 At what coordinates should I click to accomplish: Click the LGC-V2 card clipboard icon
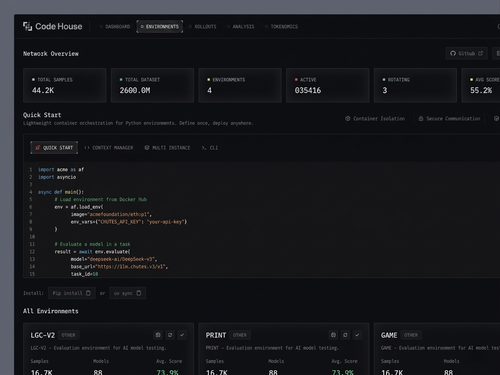(158, 335)
